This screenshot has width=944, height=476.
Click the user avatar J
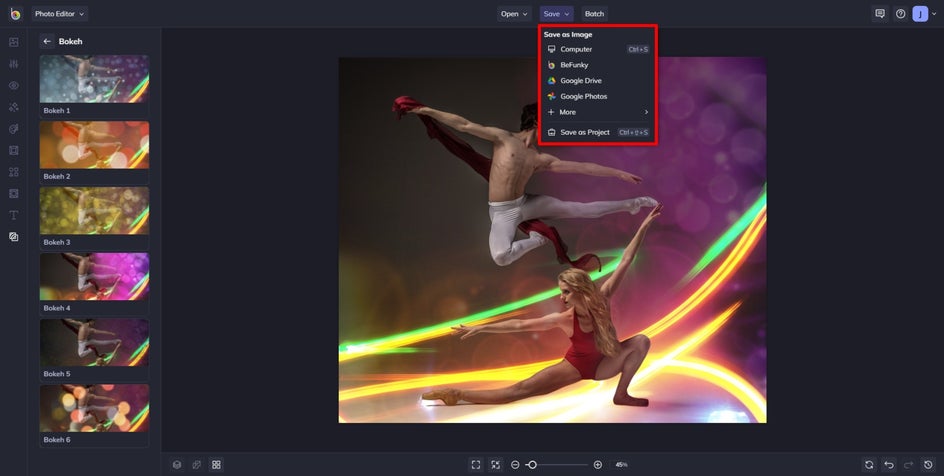(920, 14)
